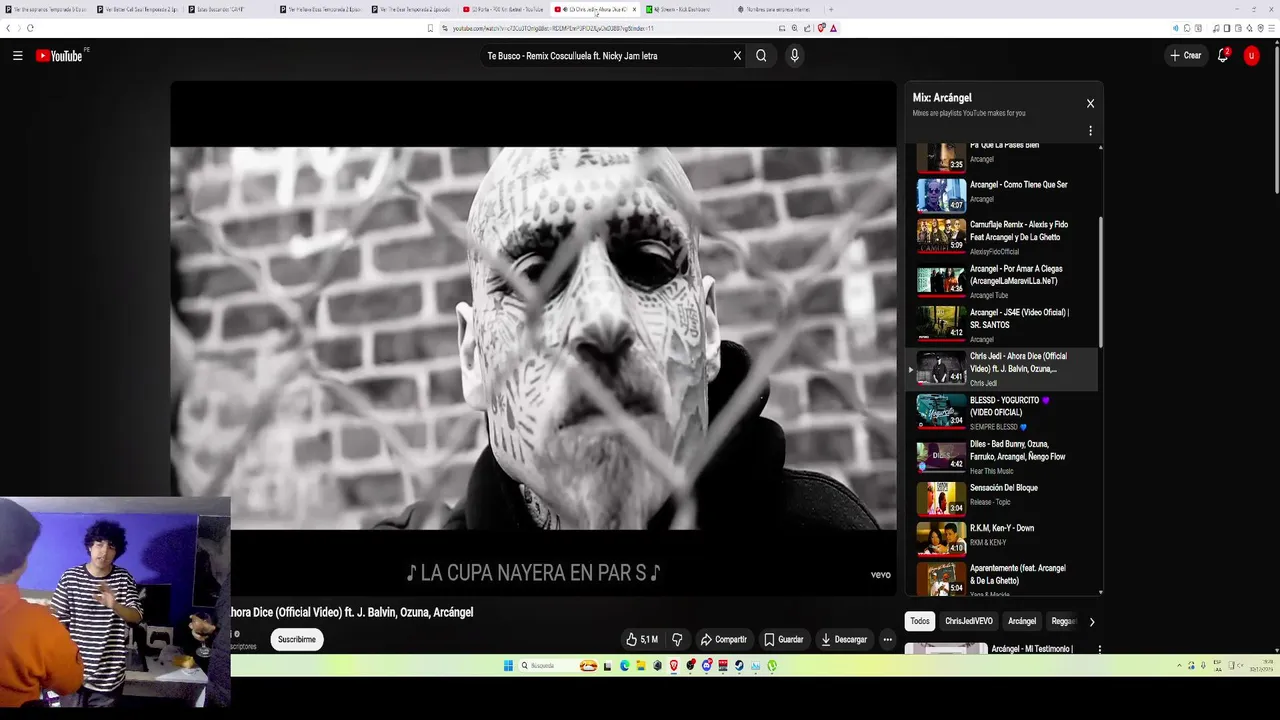Run search with the magnifier button
This screenshot has width=1280, height=720.
[761, 56]
